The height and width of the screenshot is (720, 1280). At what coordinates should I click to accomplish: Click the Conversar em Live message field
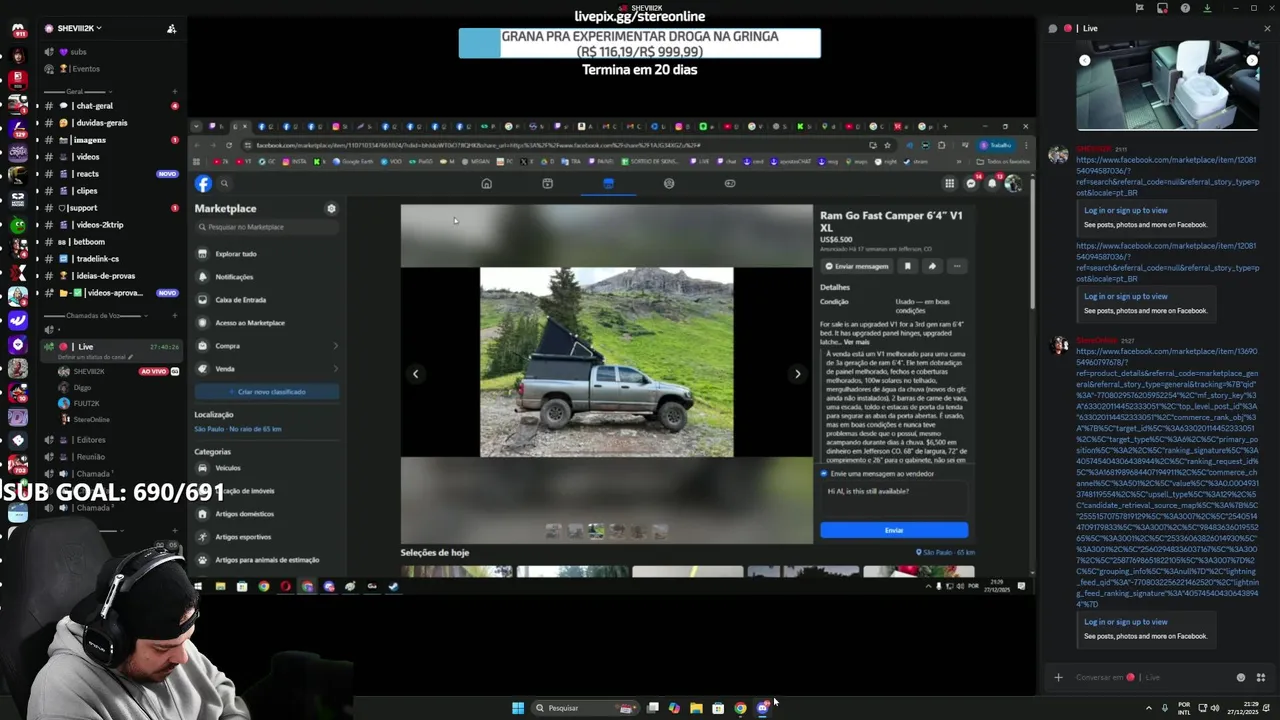[x=1150, y=678]
